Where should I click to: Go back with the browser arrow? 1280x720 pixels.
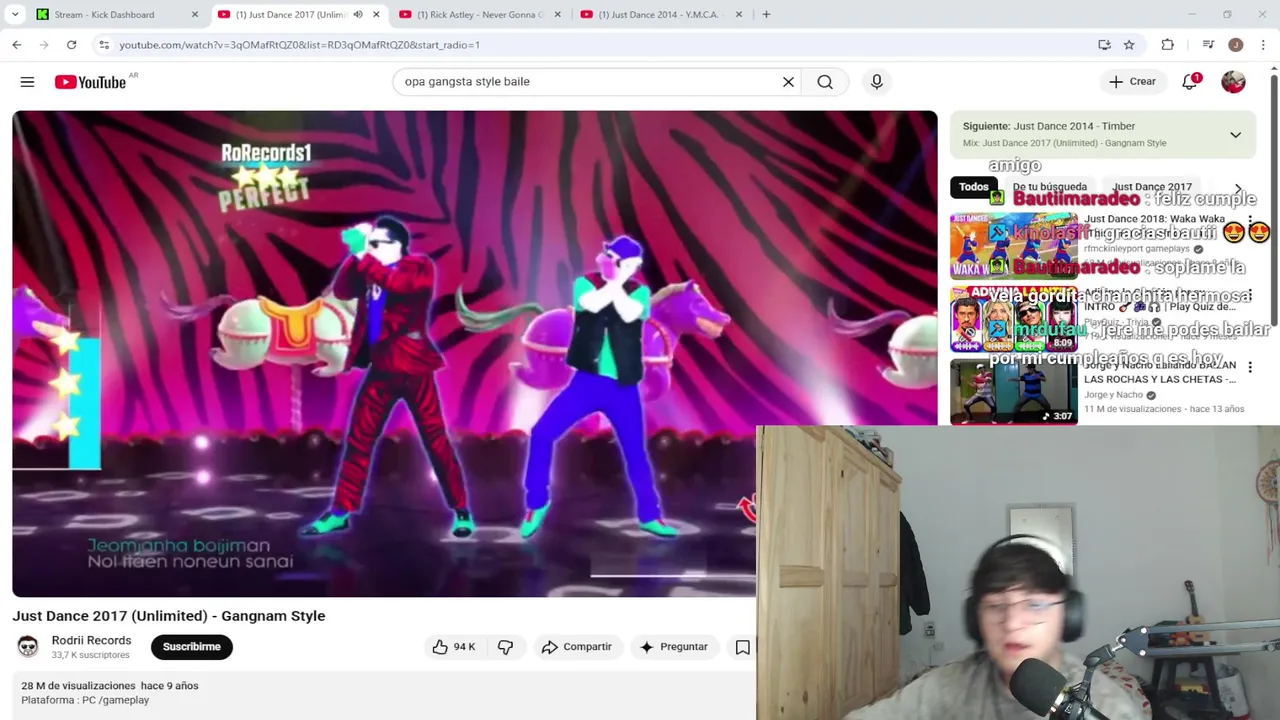tap(17, 45)
